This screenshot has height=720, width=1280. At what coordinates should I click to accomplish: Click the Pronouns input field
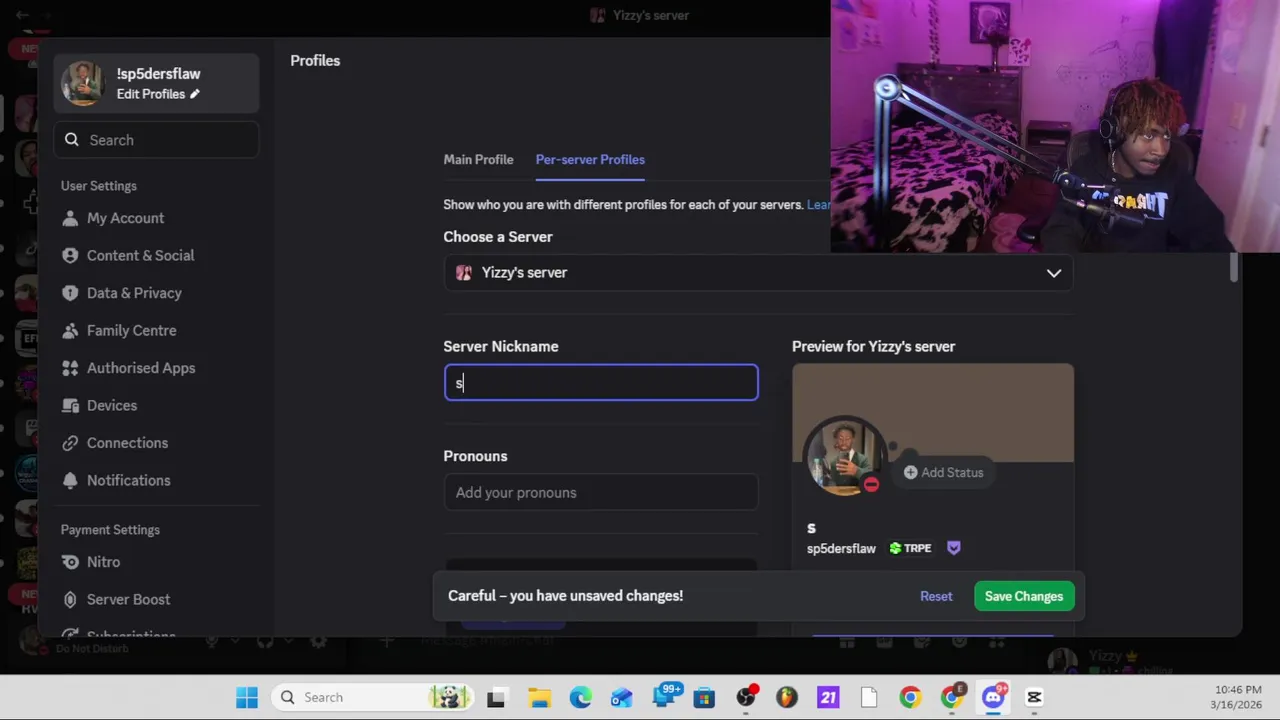click(x=601, y=492)
